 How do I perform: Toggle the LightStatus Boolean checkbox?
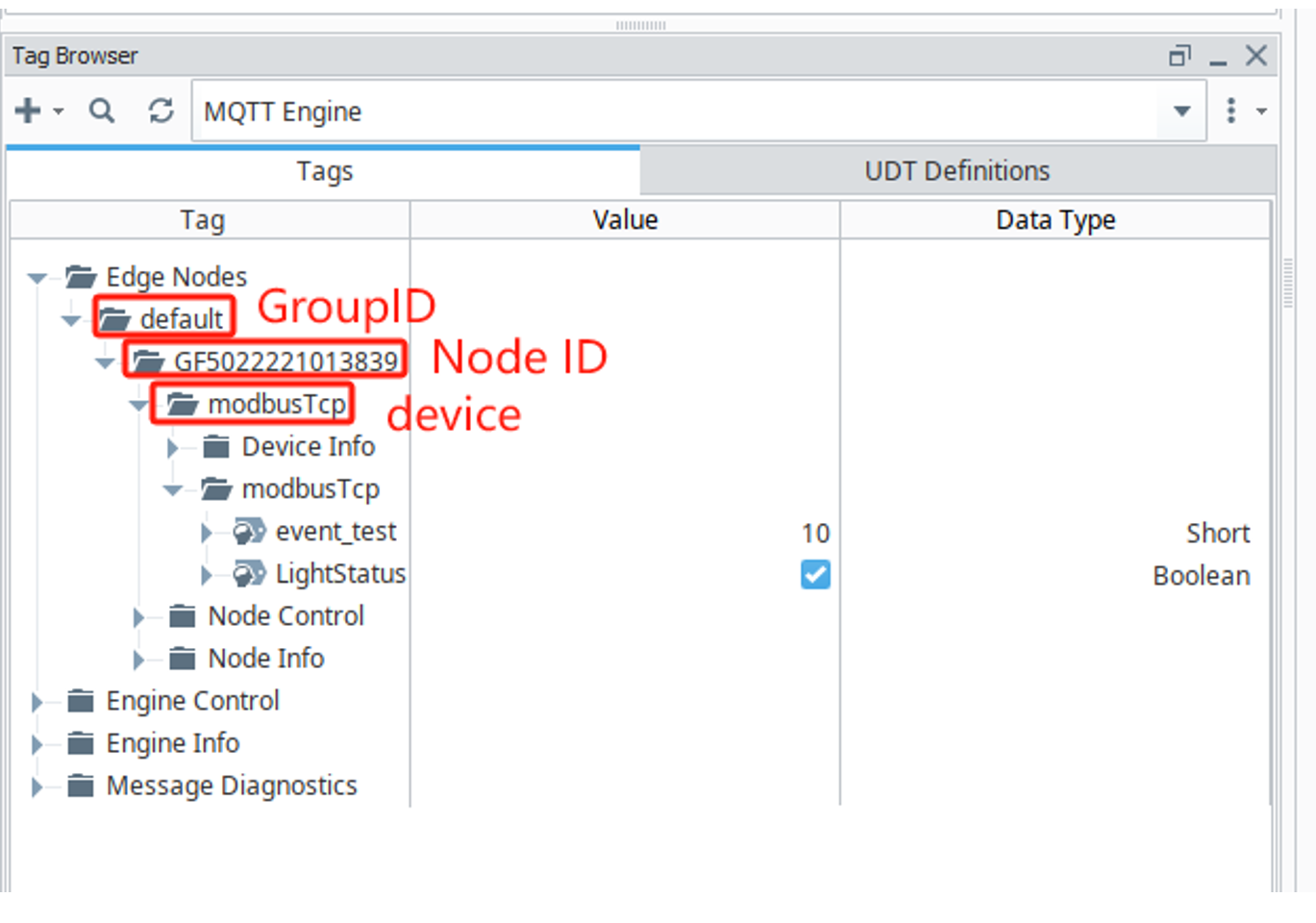tap(815, 575)
